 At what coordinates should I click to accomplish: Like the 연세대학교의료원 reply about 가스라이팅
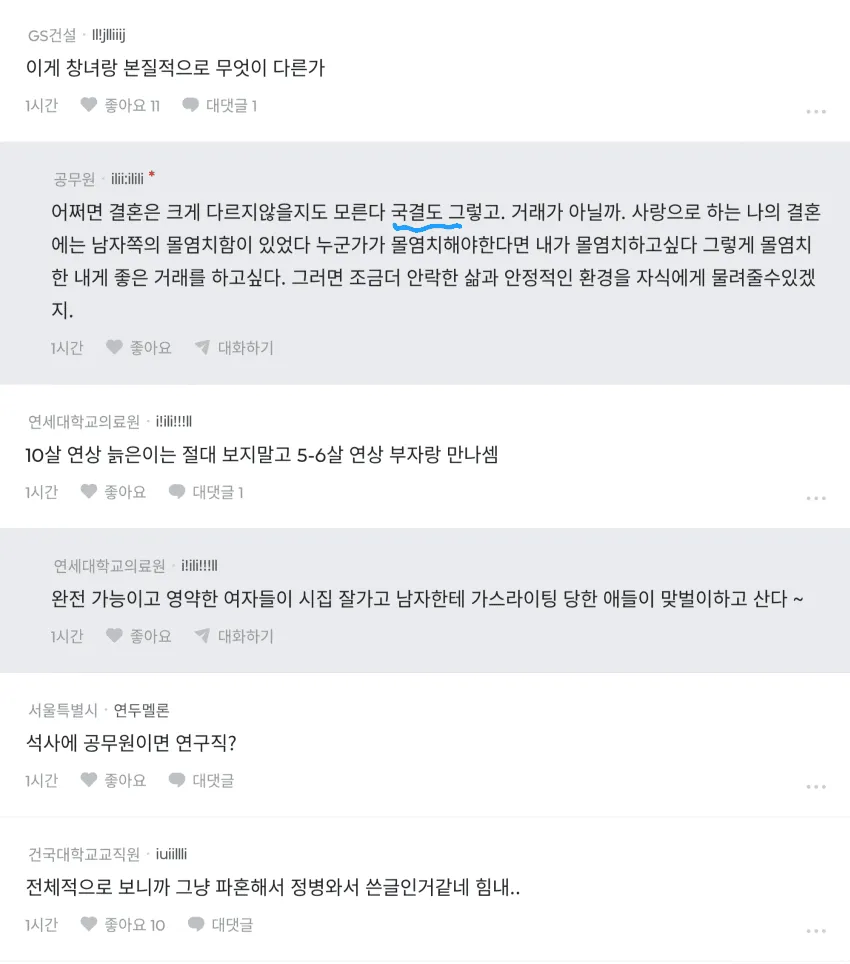pos(138,636)
